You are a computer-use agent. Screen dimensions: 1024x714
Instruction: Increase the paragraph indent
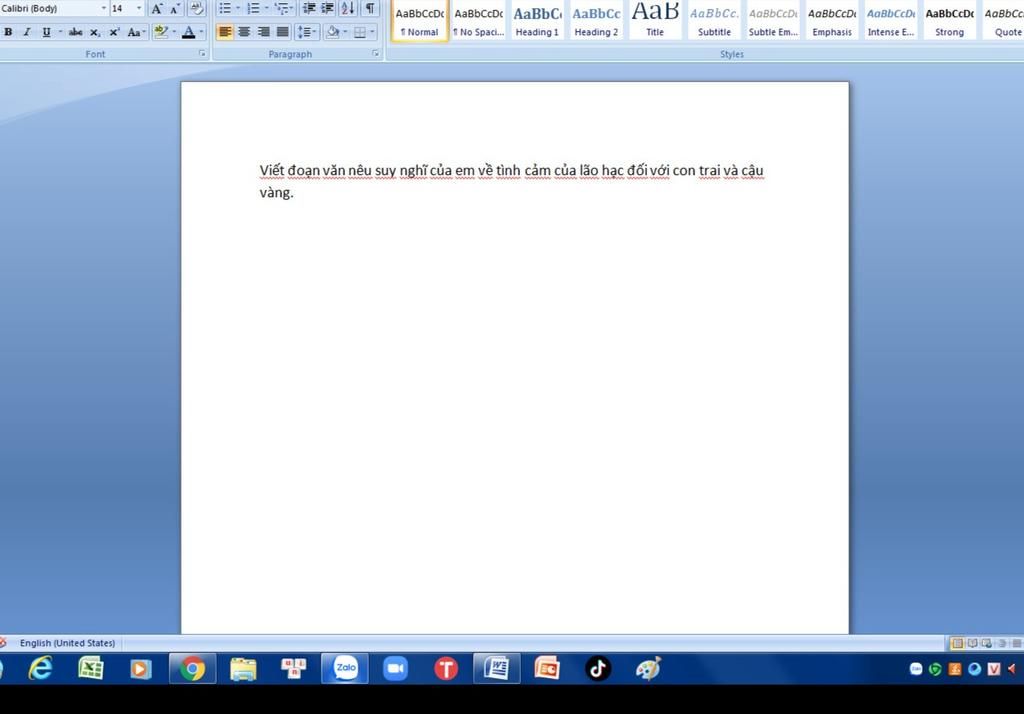[328, 8]
